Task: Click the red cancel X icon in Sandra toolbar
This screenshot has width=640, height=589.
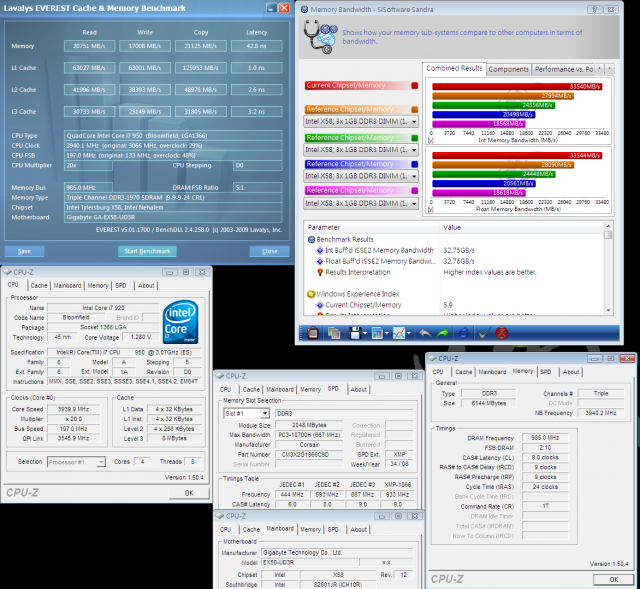Action: 502,333
